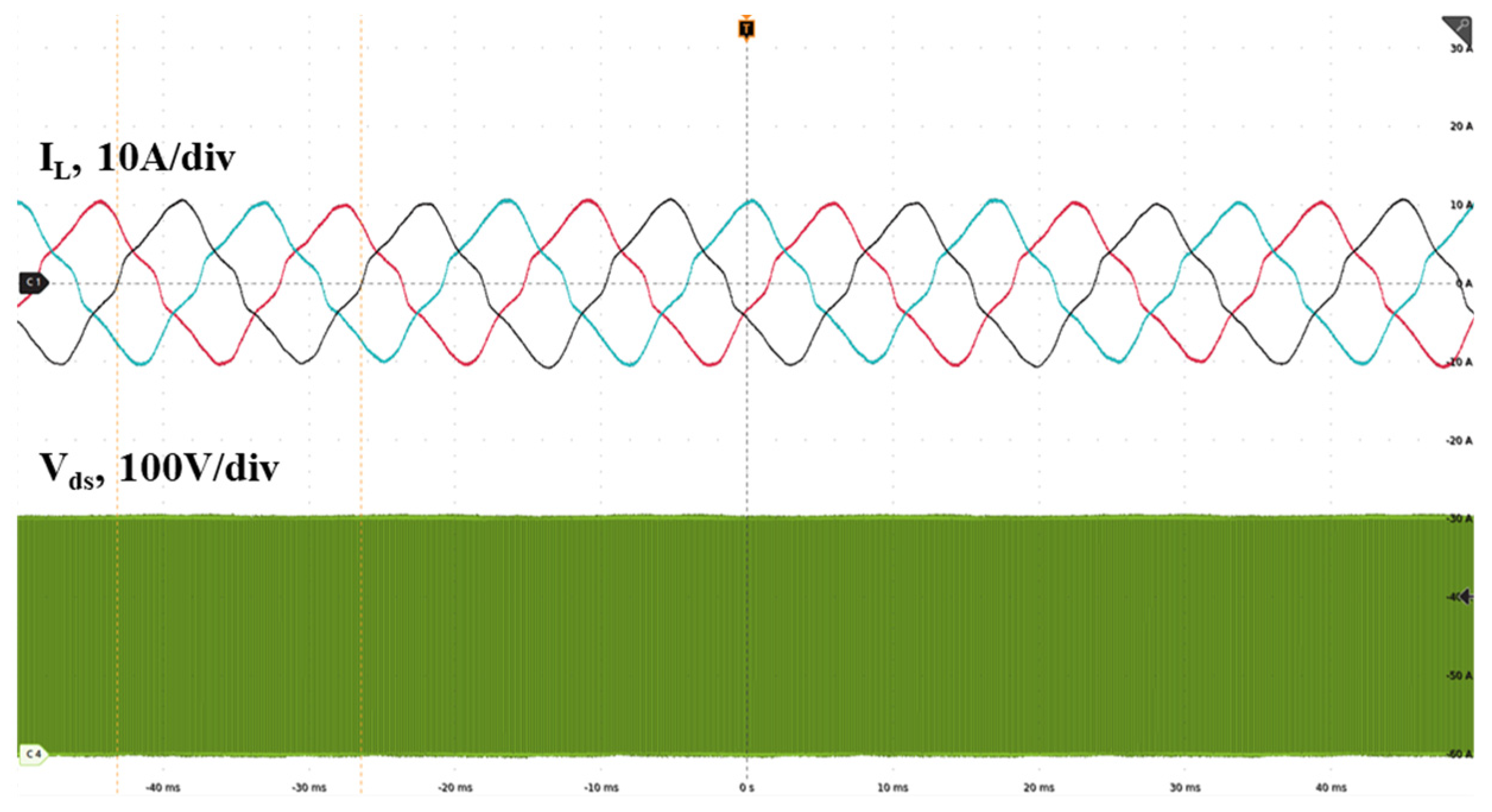Viewport: 1492px width, 812px height.
Task: Click the 40 ms time axis label
Action: (x=1331, y=788)
